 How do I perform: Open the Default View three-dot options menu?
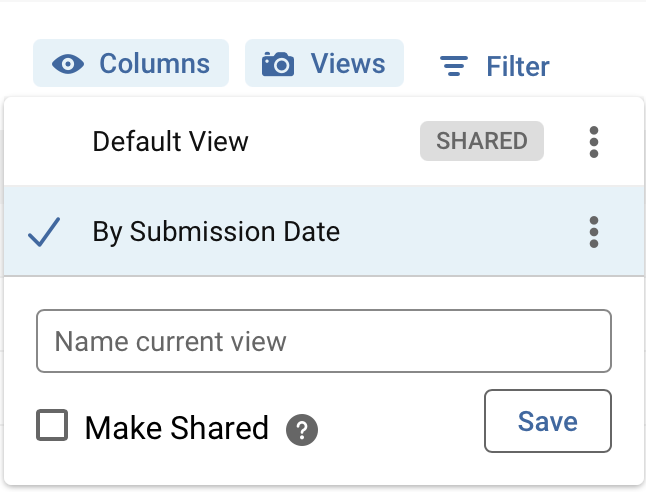pyautogui.click(x=594, y=142)
